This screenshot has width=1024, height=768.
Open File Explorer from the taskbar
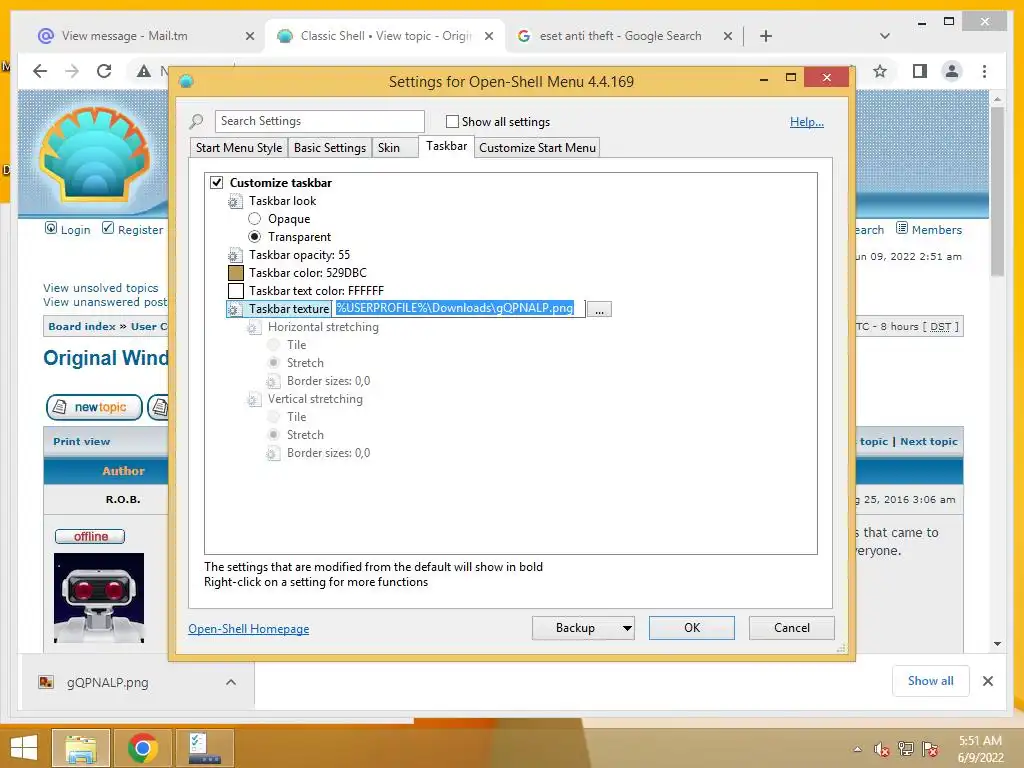point(80,748)
